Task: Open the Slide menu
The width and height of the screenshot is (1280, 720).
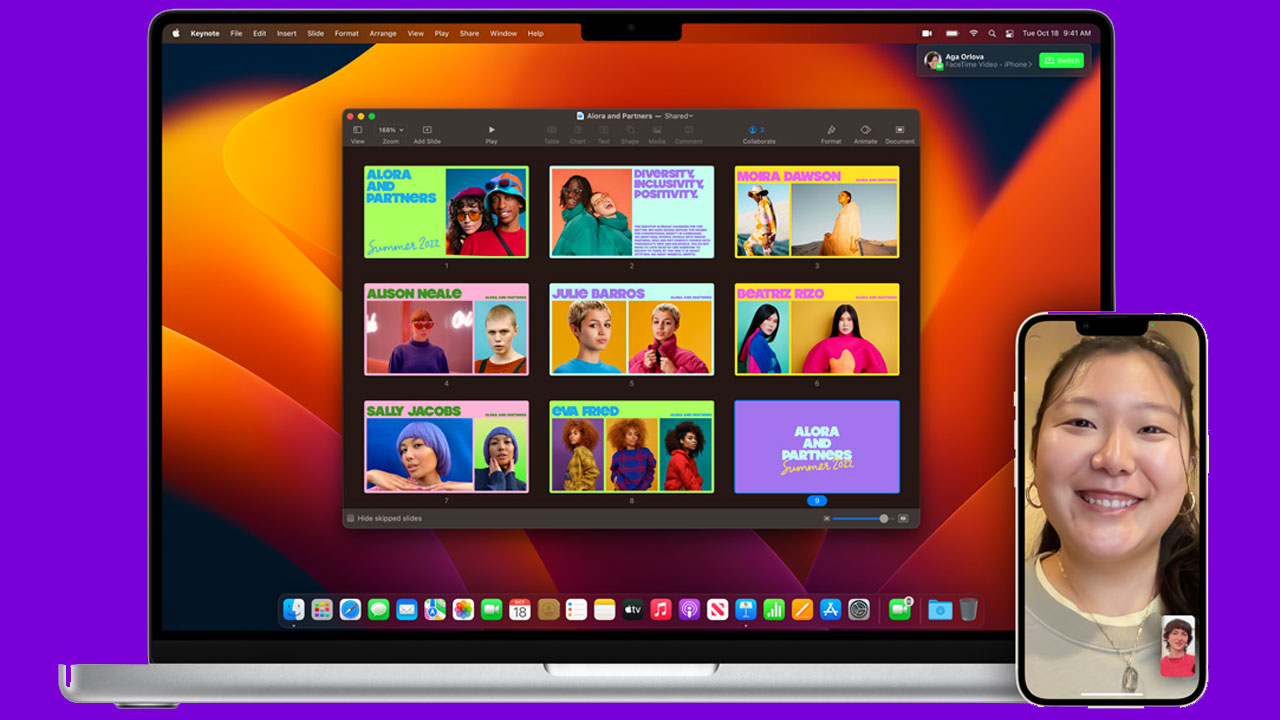Action: 315,33
